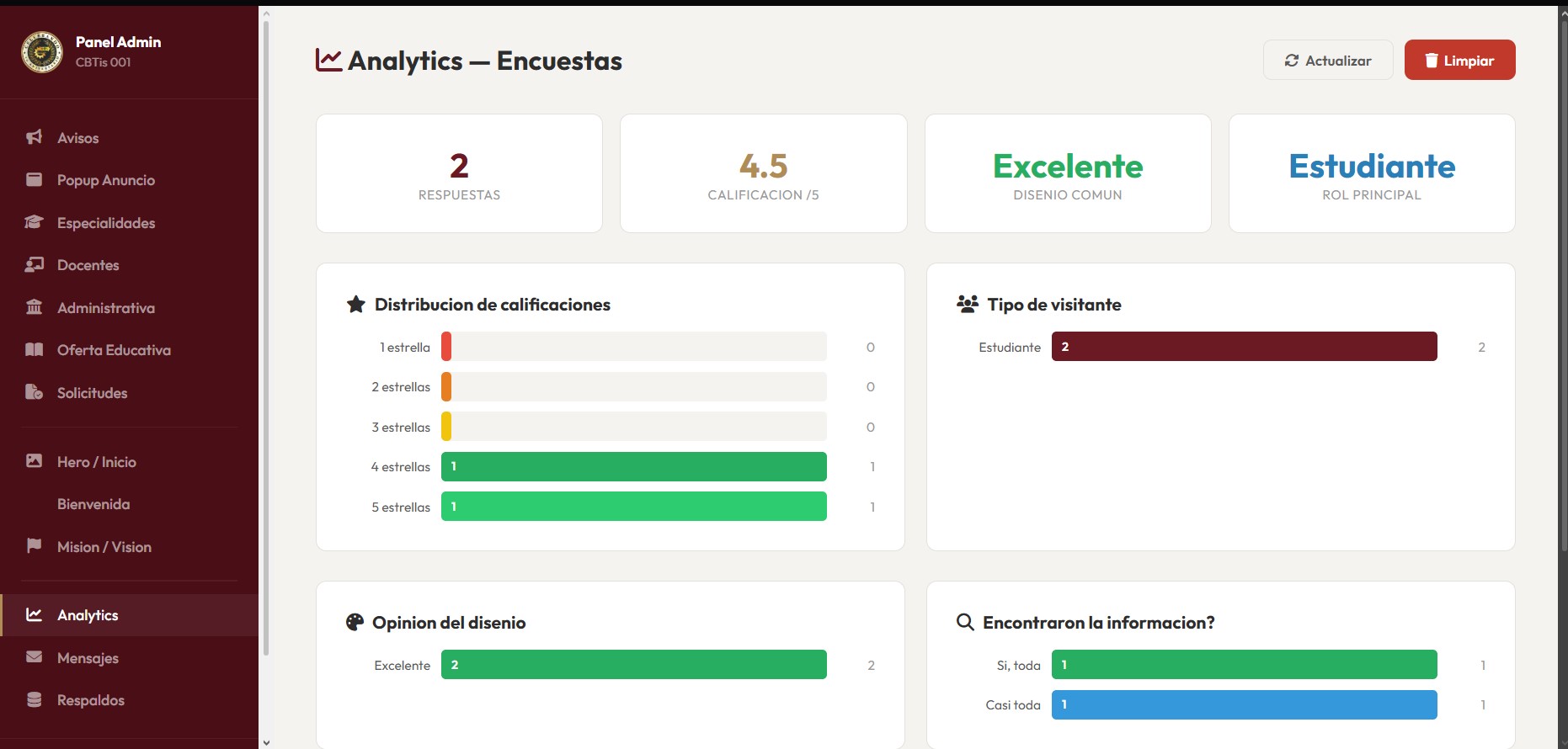The image size is (1568, 749).
Task: Click the Especialidades graduation cap icon
Action: coord(34,222)
